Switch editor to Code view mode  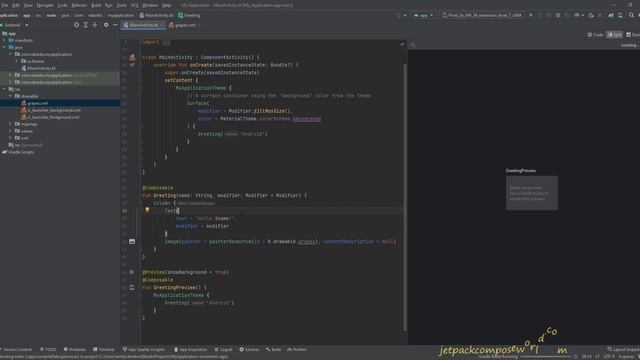tap(595, 35)
